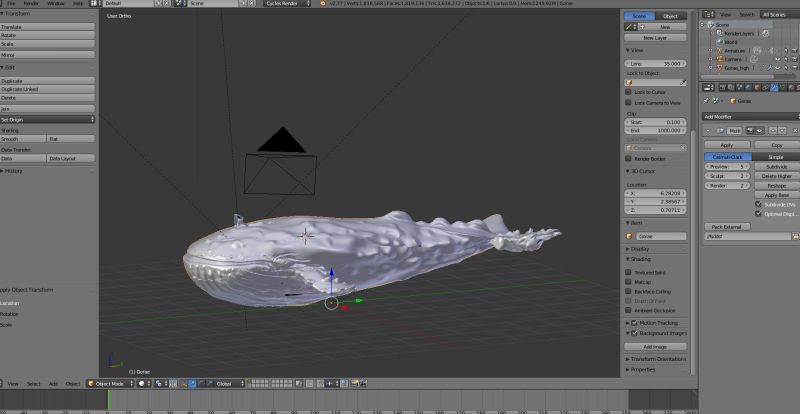Collapse the Transform panel
This screenshot has width=800, height=414.
(x=15, y=13)
